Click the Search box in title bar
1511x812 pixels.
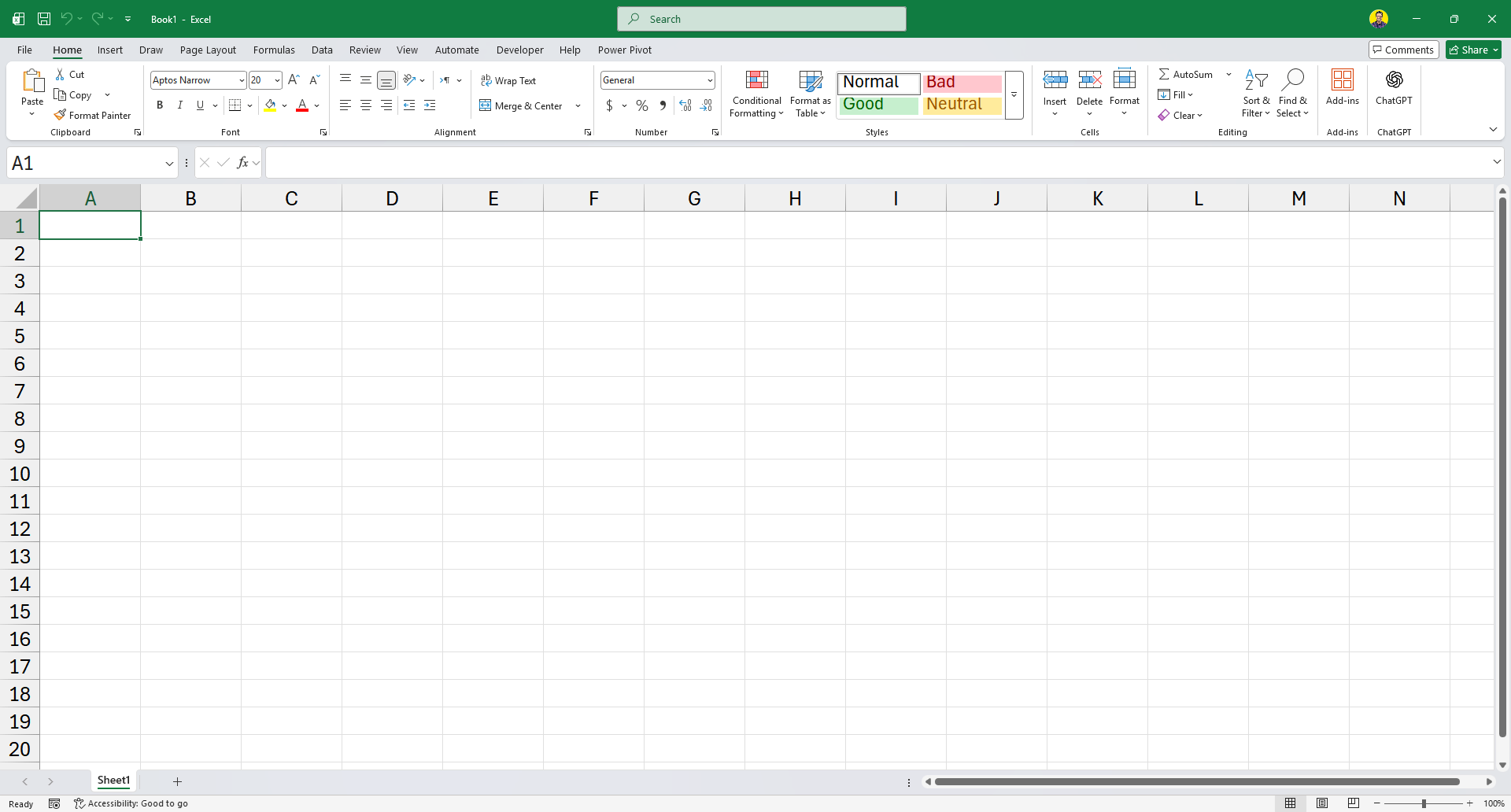(762, 19)
